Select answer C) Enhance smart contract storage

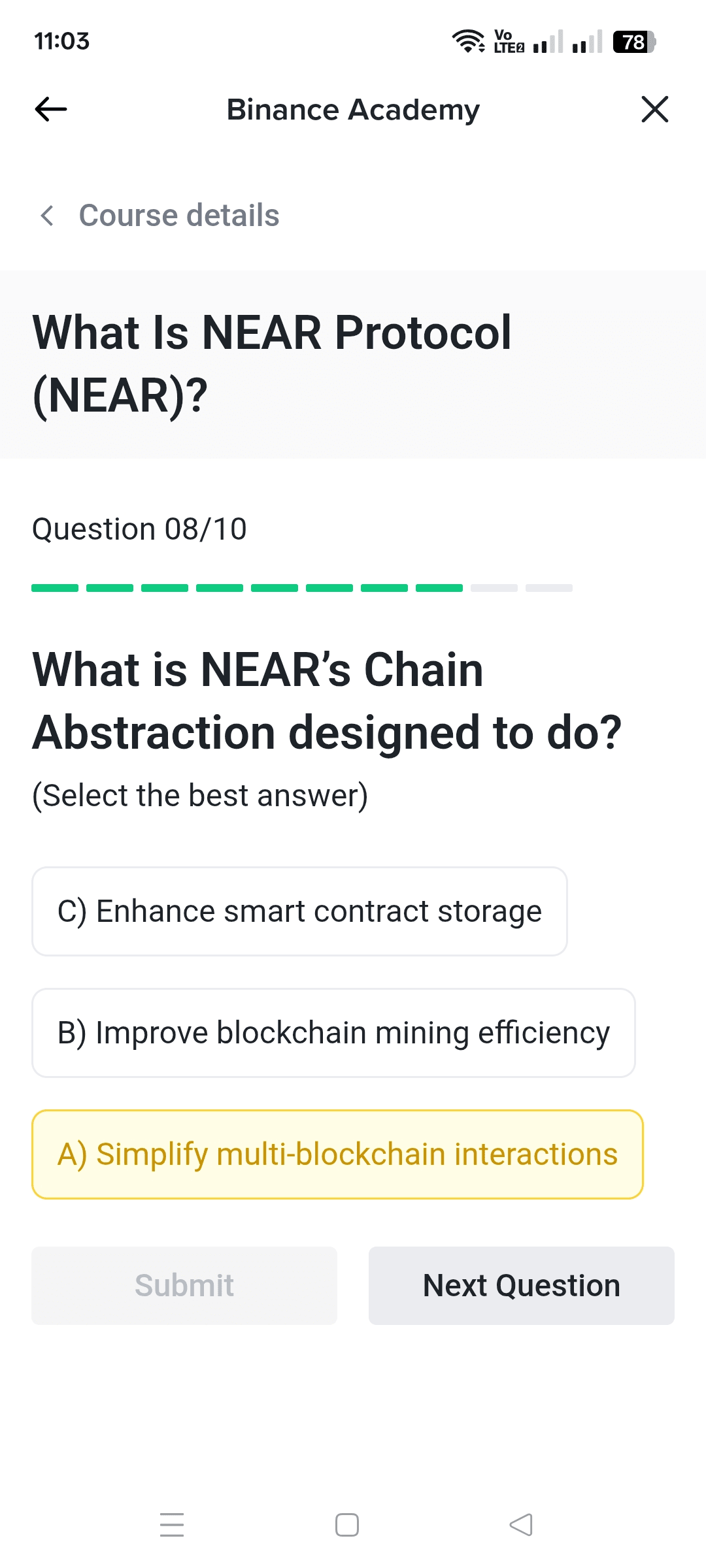click(299, 911)
